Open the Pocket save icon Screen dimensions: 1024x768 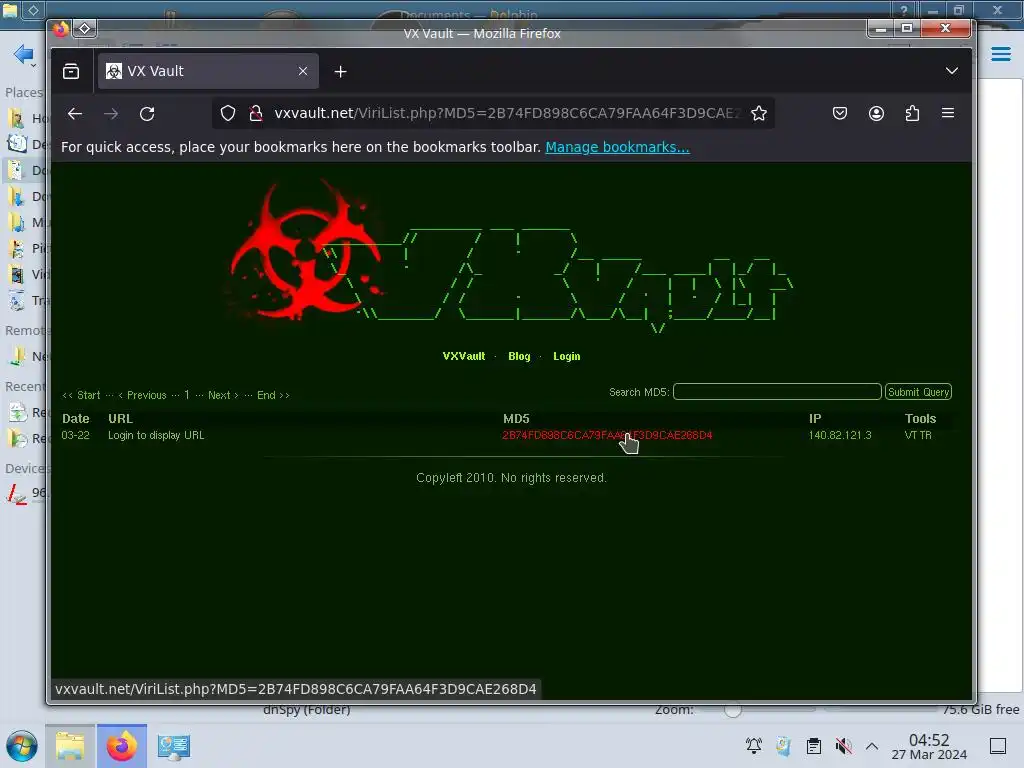(840, 114)
